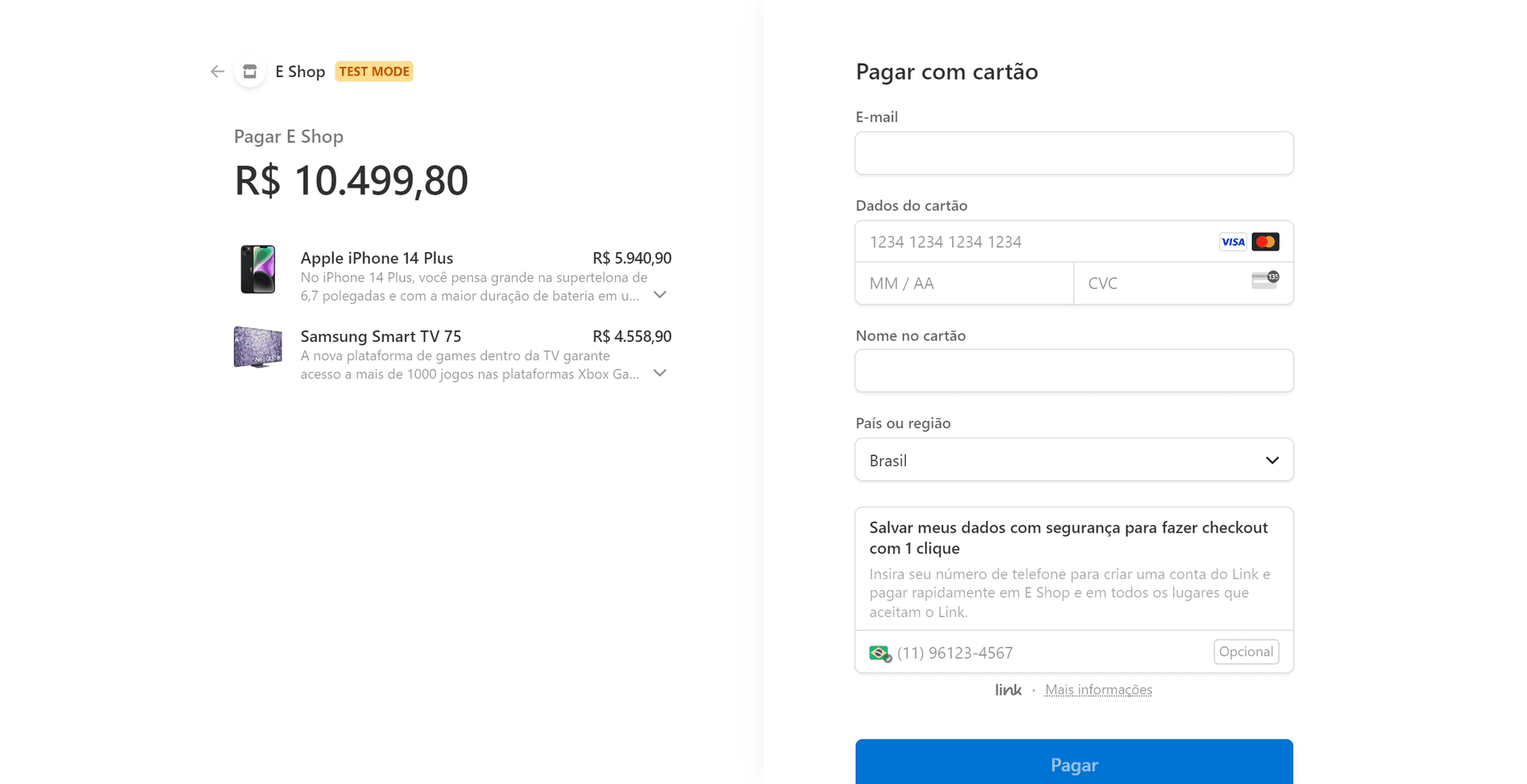Screen dimensions: 1527x784
Task: Click the E-mail input field
Action: [1074, 153]
